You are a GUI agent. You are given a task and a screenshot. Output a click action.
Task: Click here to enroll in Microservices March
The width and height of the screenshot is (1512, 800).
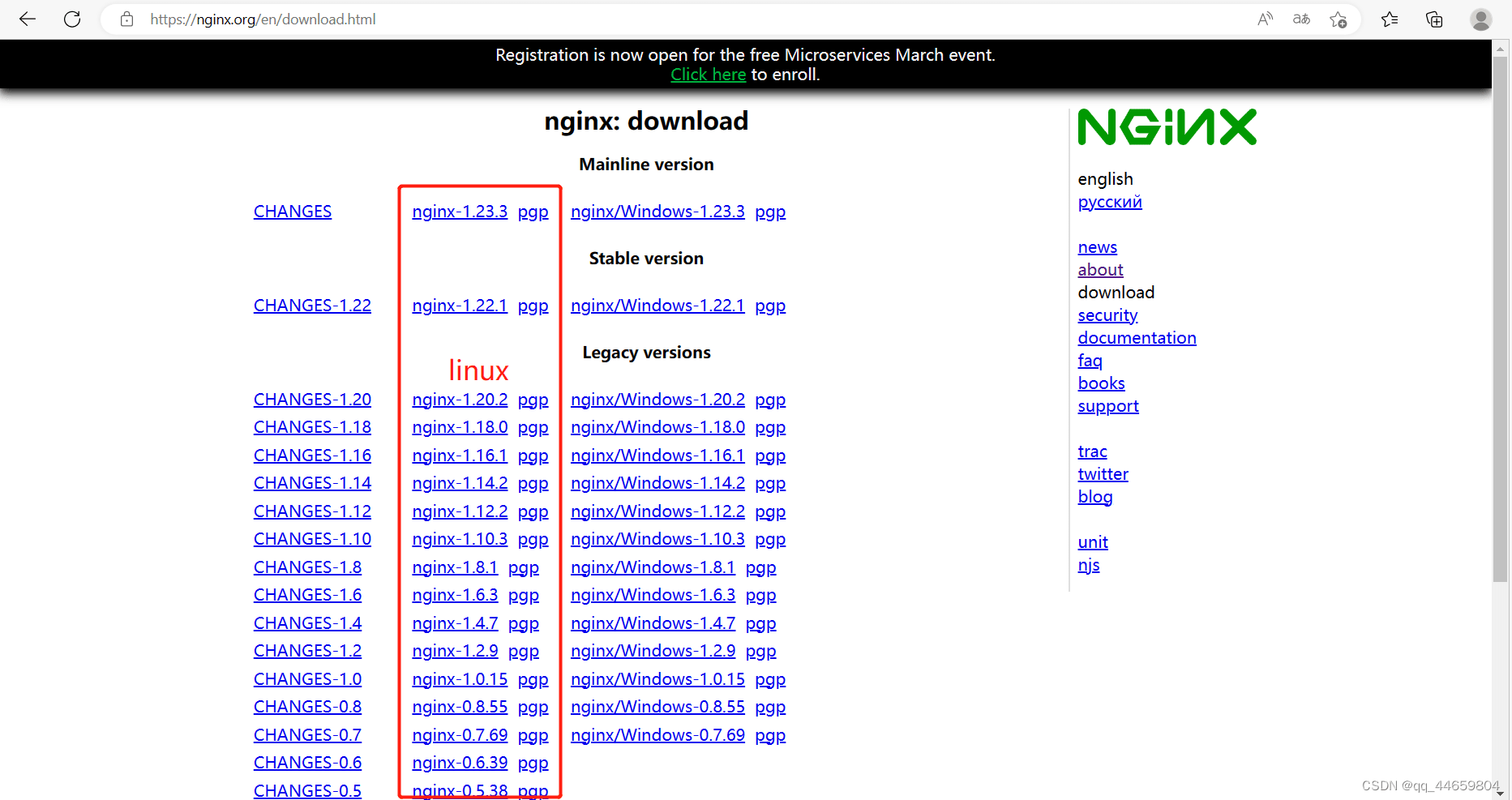tap(707, 74)
